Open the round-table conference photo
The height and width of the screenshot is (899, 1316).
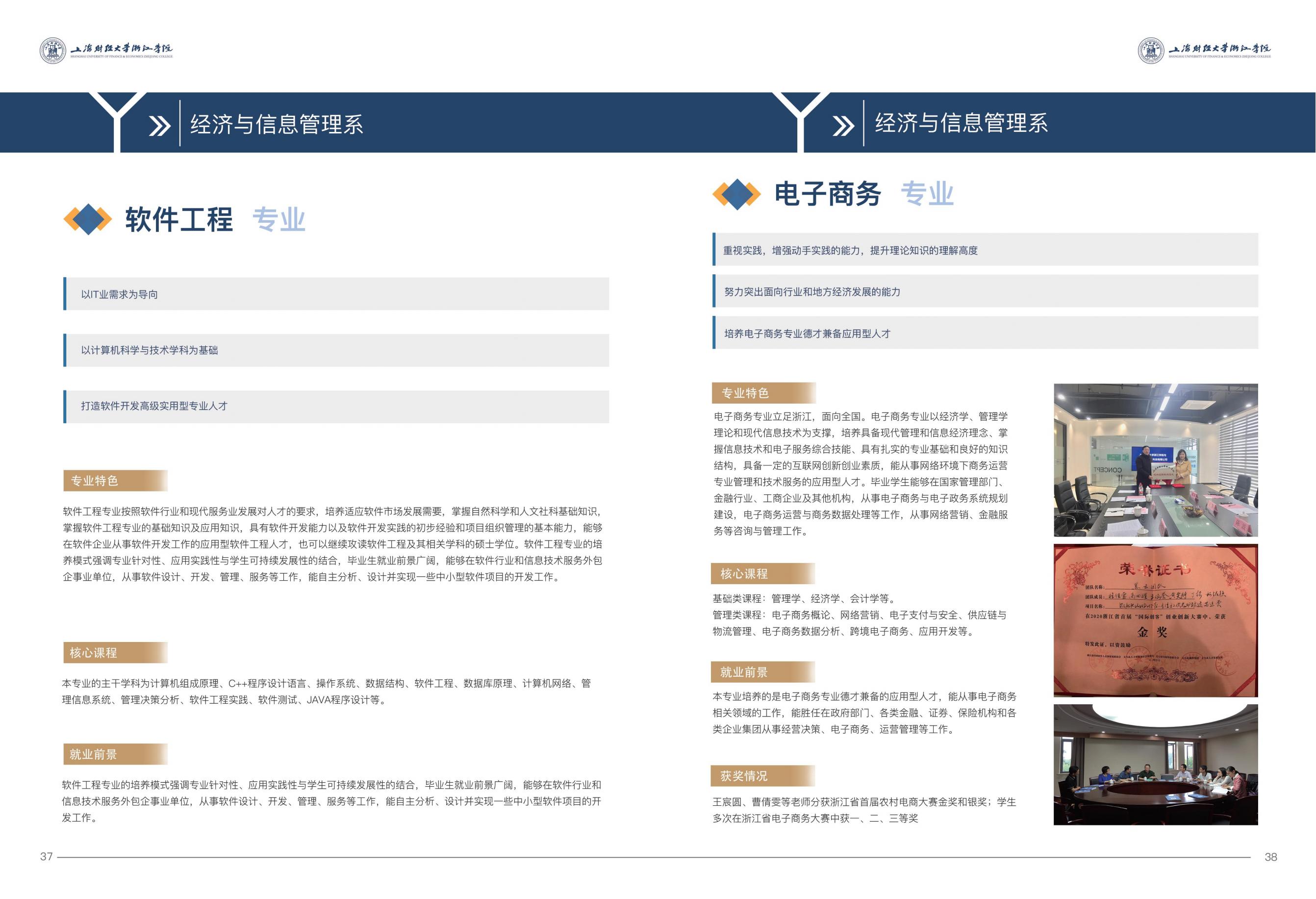1155,765
